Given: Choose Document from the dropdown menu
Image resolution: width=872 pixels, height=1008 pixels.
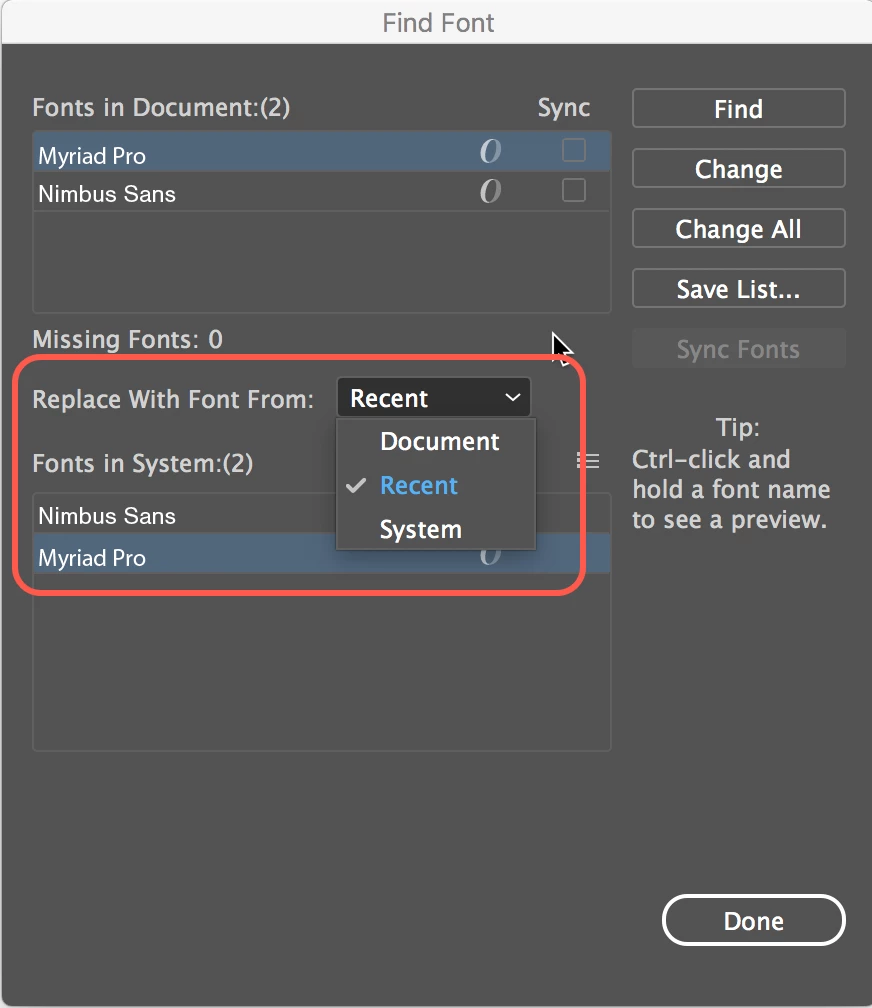Looking at the screenshot, I should coord(436,442).
